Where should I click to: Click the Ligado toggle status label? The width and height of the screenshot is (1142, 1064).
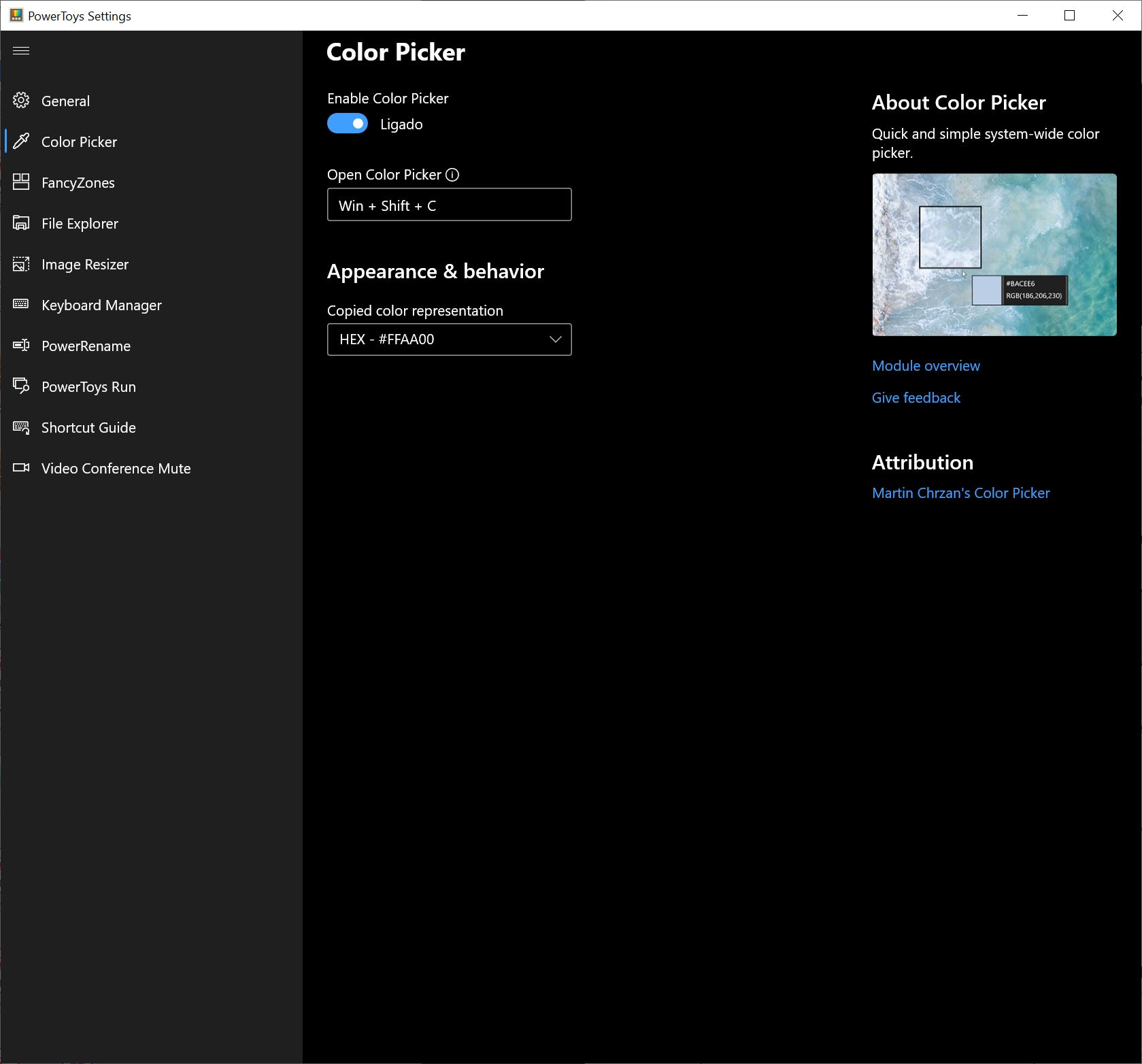point(401,124)
